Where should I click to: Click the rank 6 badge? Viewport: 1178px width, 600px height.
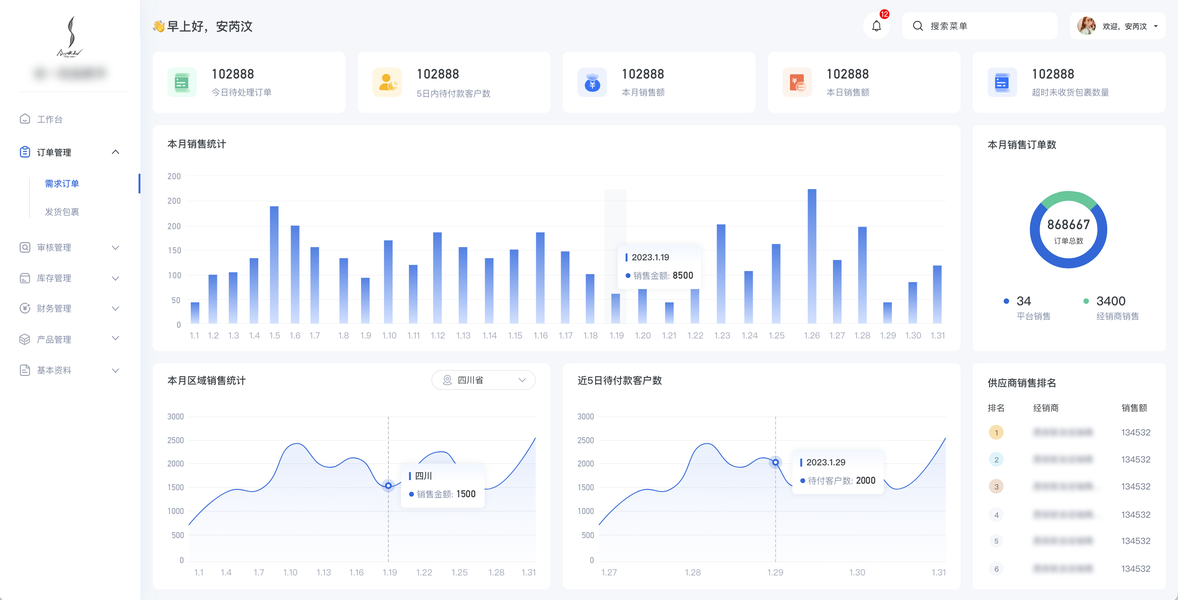click(x=996, y=568)
